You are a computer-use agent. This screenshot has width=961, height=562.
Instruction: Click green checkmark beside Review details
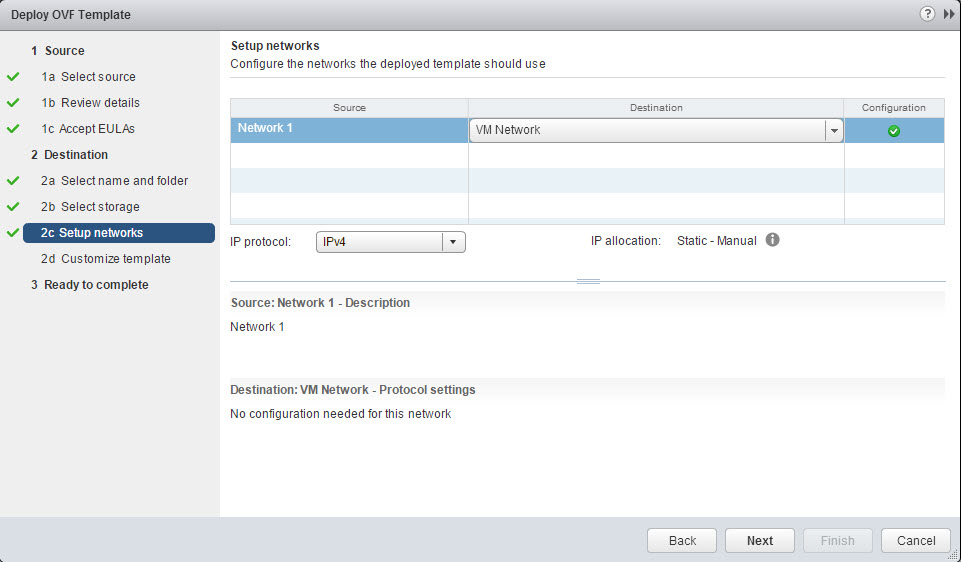(x=13, y=102)
